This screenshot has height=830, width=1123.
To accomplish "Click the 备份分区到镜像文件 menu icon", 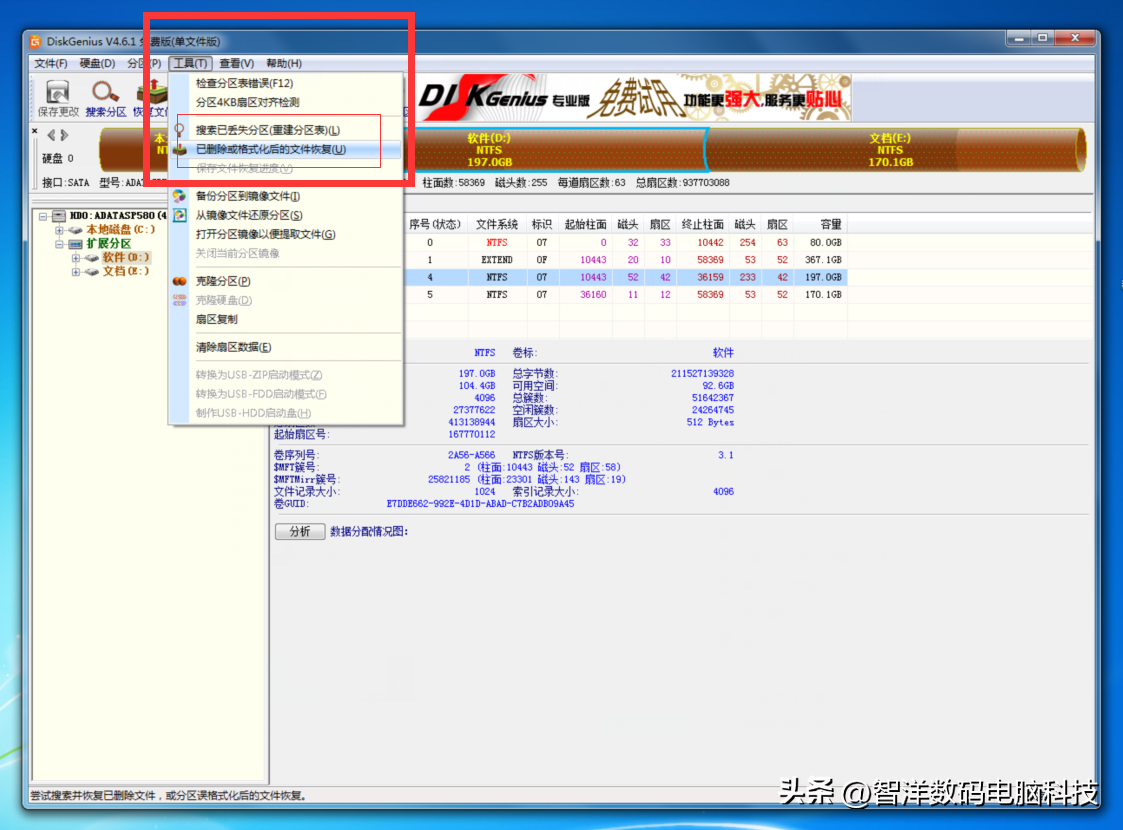I will click(179, 196).
